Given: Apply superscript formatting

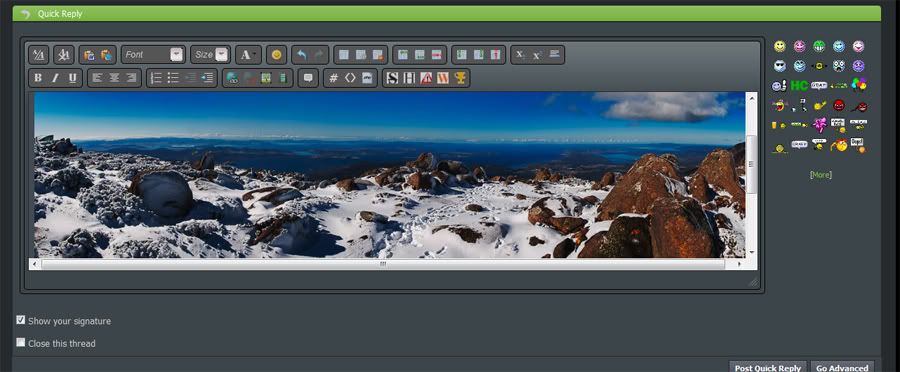Looking at the screenshot, I should click(x=537, y=55).
